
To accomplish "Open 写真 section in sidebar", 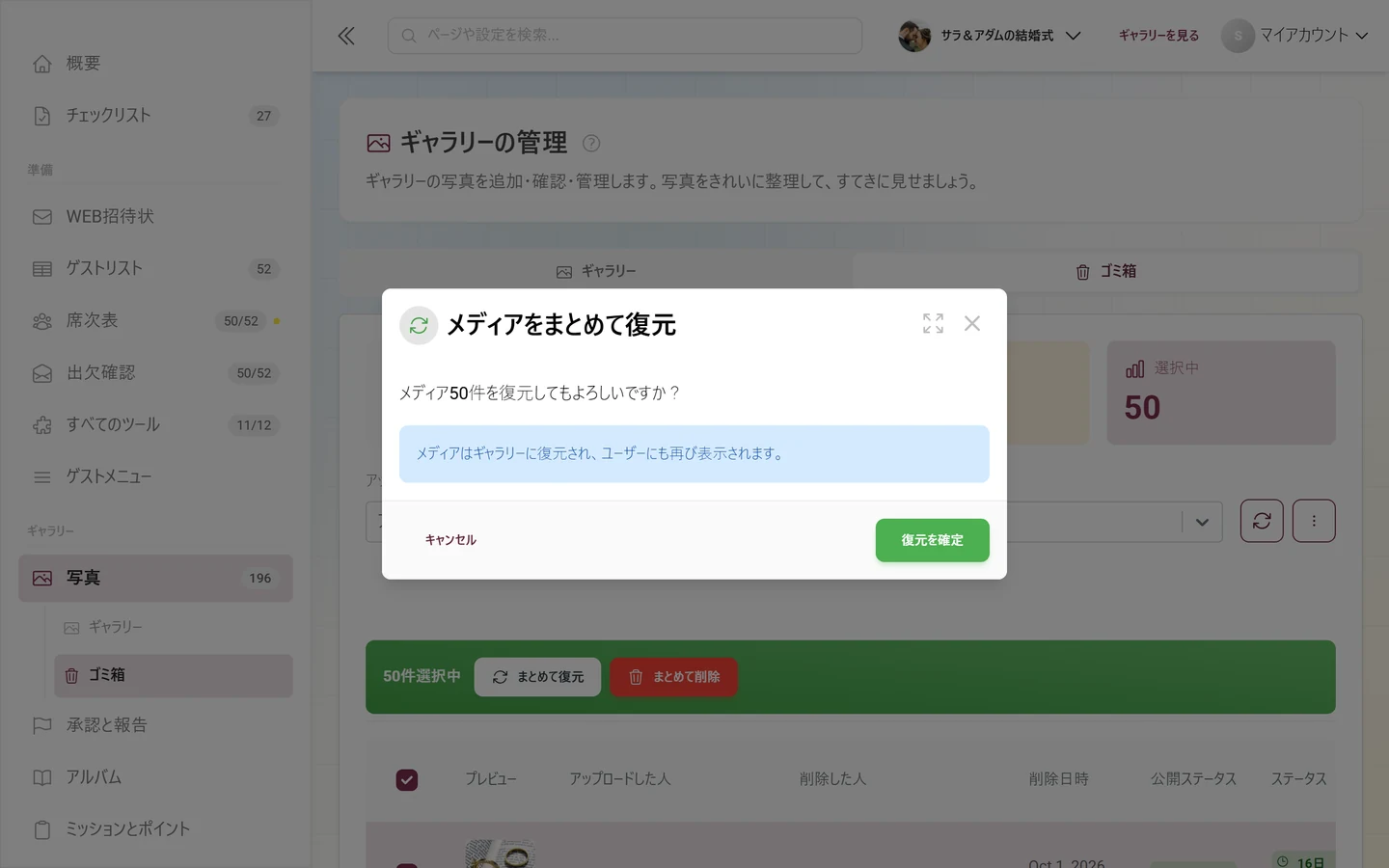I will [155, 579].
